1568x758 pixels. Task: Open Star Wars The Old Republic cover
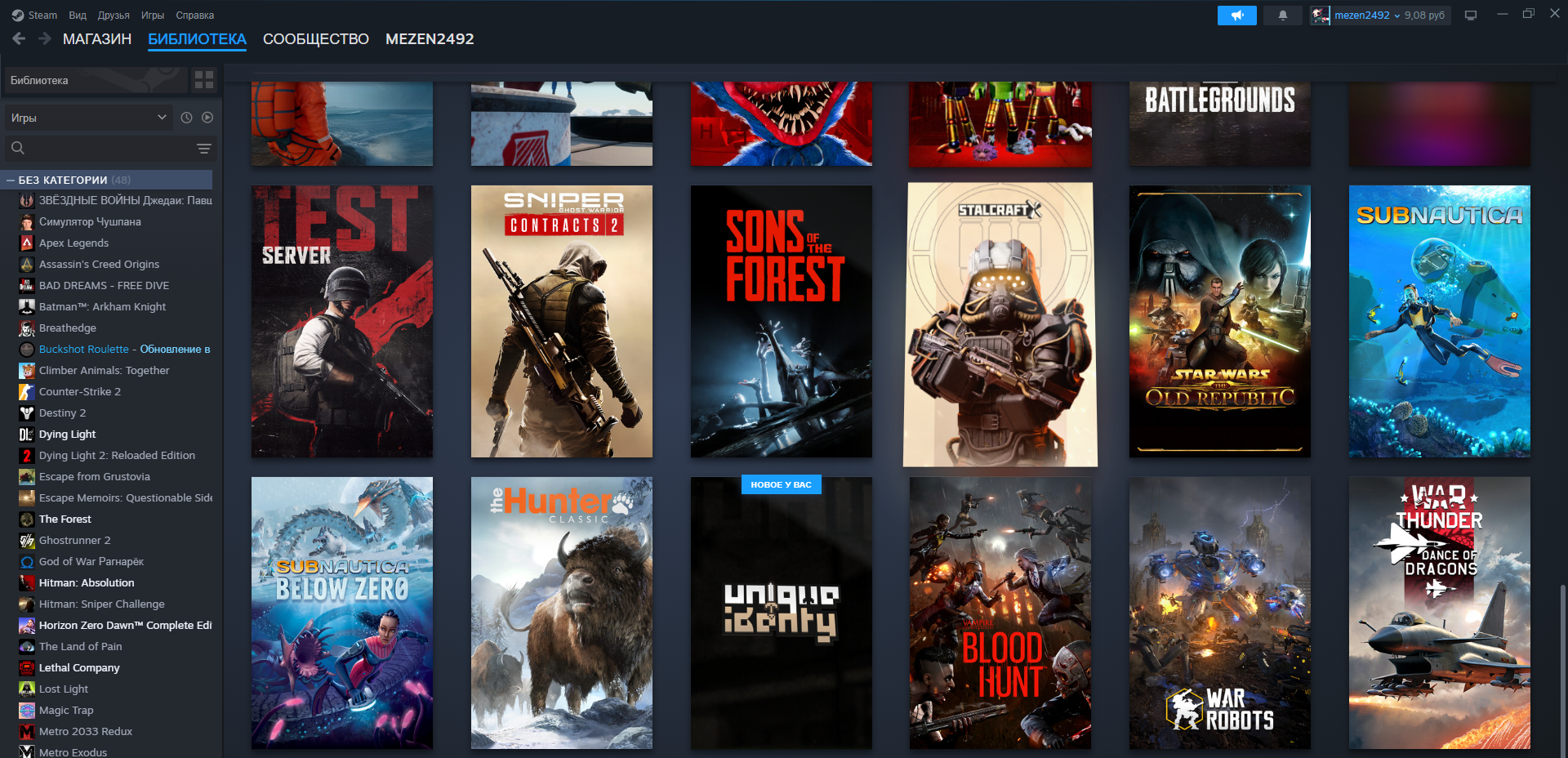click(x=1220, y=321)
